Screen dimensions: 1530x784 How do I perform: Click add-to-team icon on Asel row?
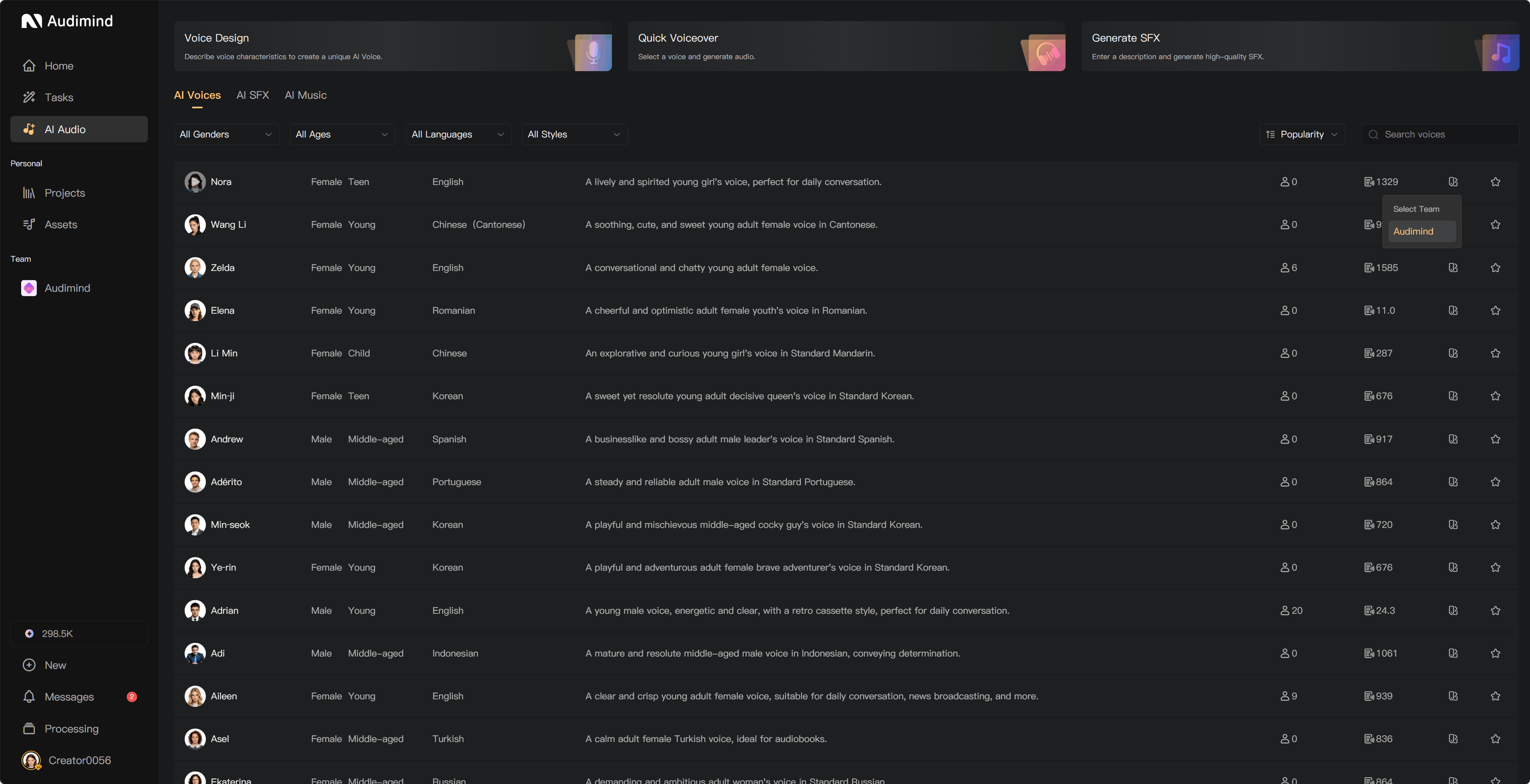[x=1453, y=739]
